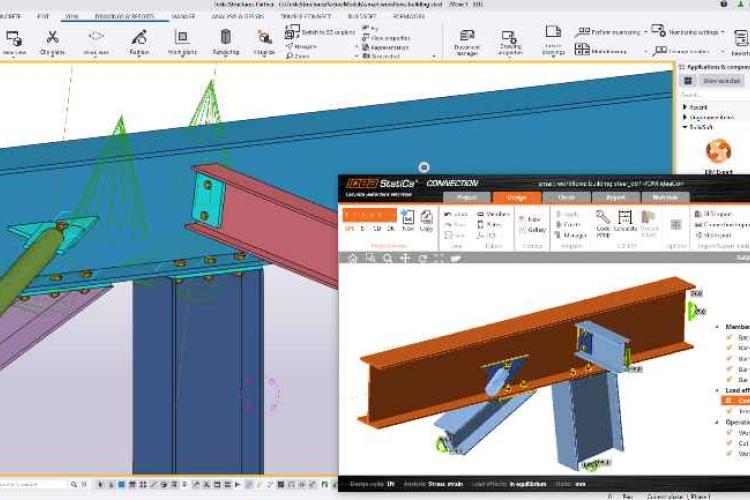750x500 pixels.
Task: Click the user account icon in Tekla title bar
Action: pos(740,4)
